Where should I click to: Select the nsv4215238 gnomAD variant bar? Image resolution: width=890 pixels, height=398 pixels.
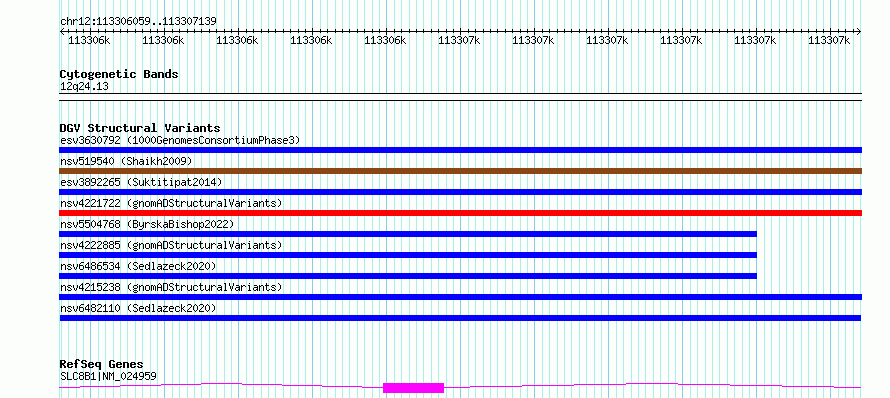point(460,297)
